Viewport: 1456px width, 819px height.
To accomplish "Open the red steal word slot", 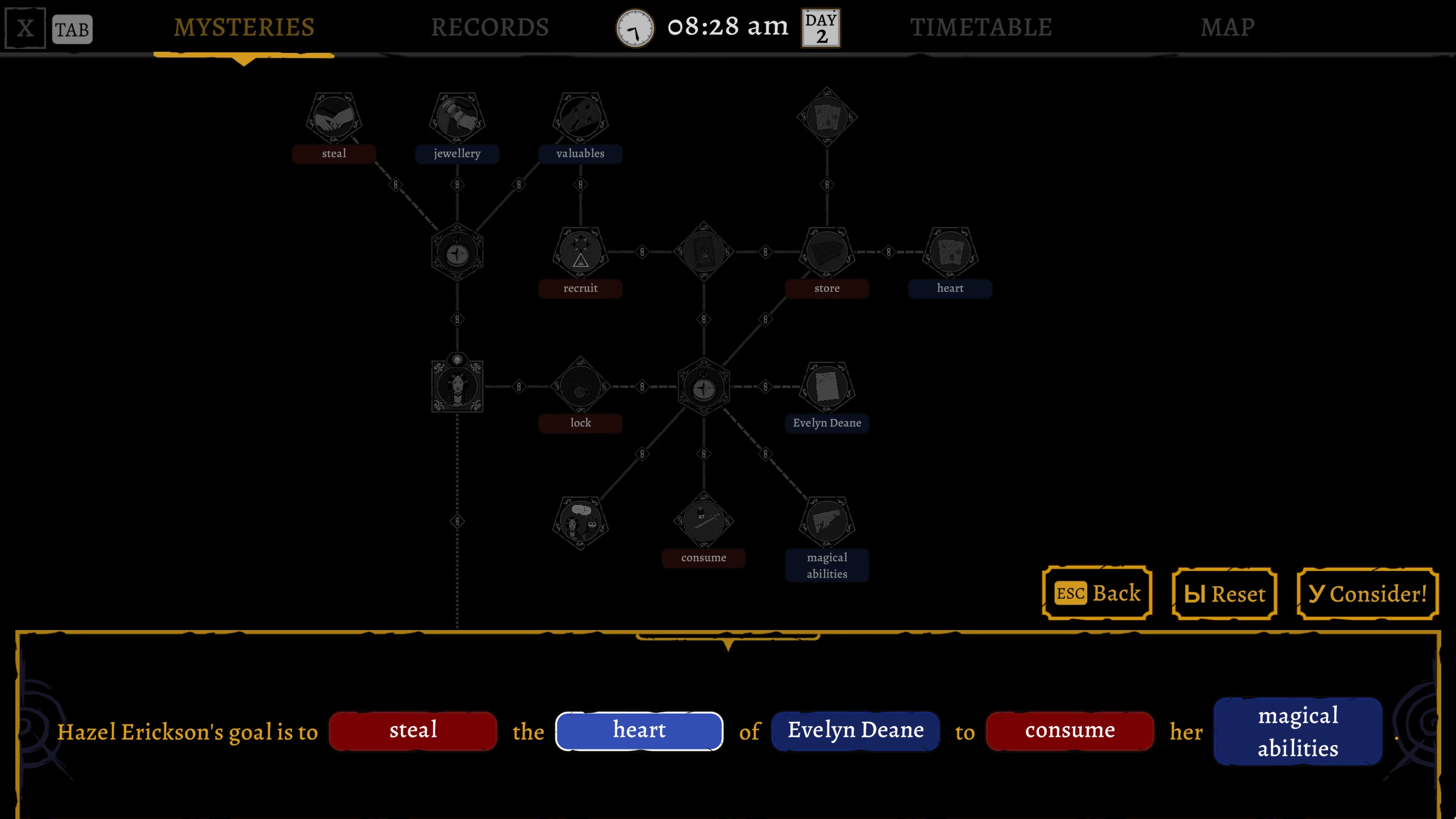I will point(413,731).
